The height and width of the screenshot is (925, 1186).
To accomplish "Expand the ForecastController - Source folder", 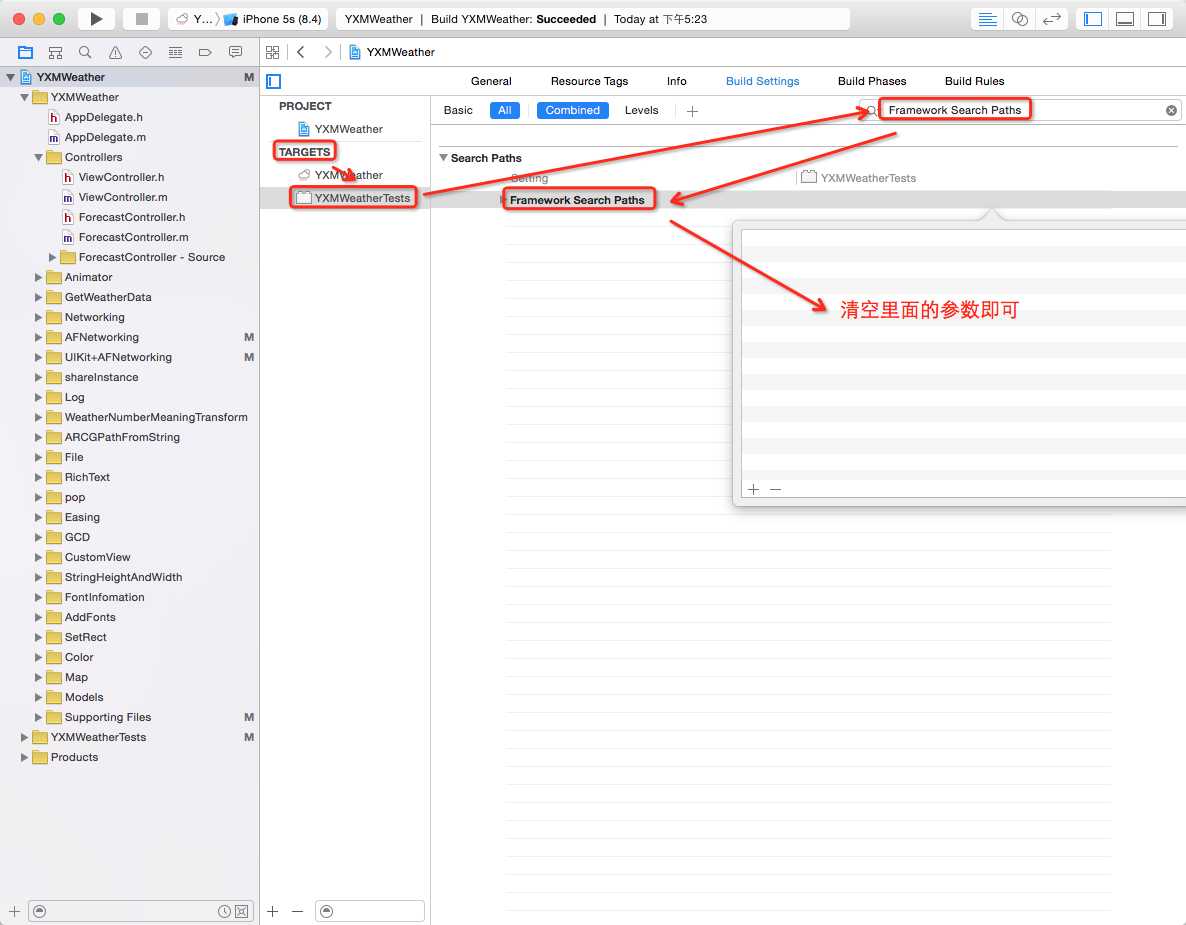I will pyautogui.click(x=52, y=257).
